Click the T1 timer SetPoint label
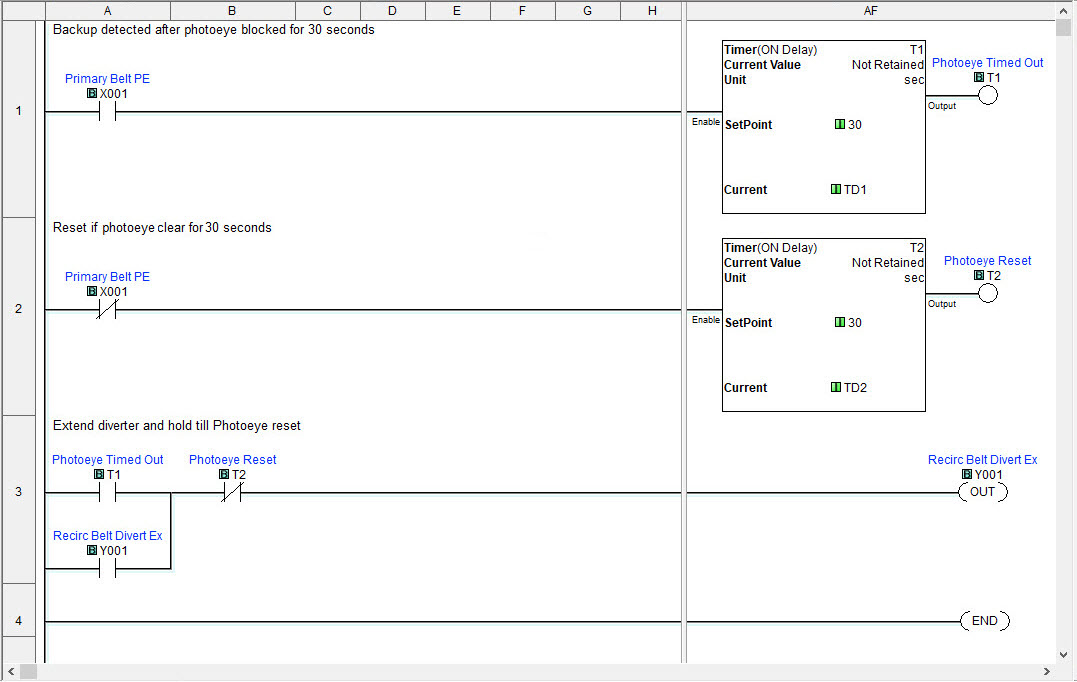This screenshot has width=1077, height=682. [748, 124]
